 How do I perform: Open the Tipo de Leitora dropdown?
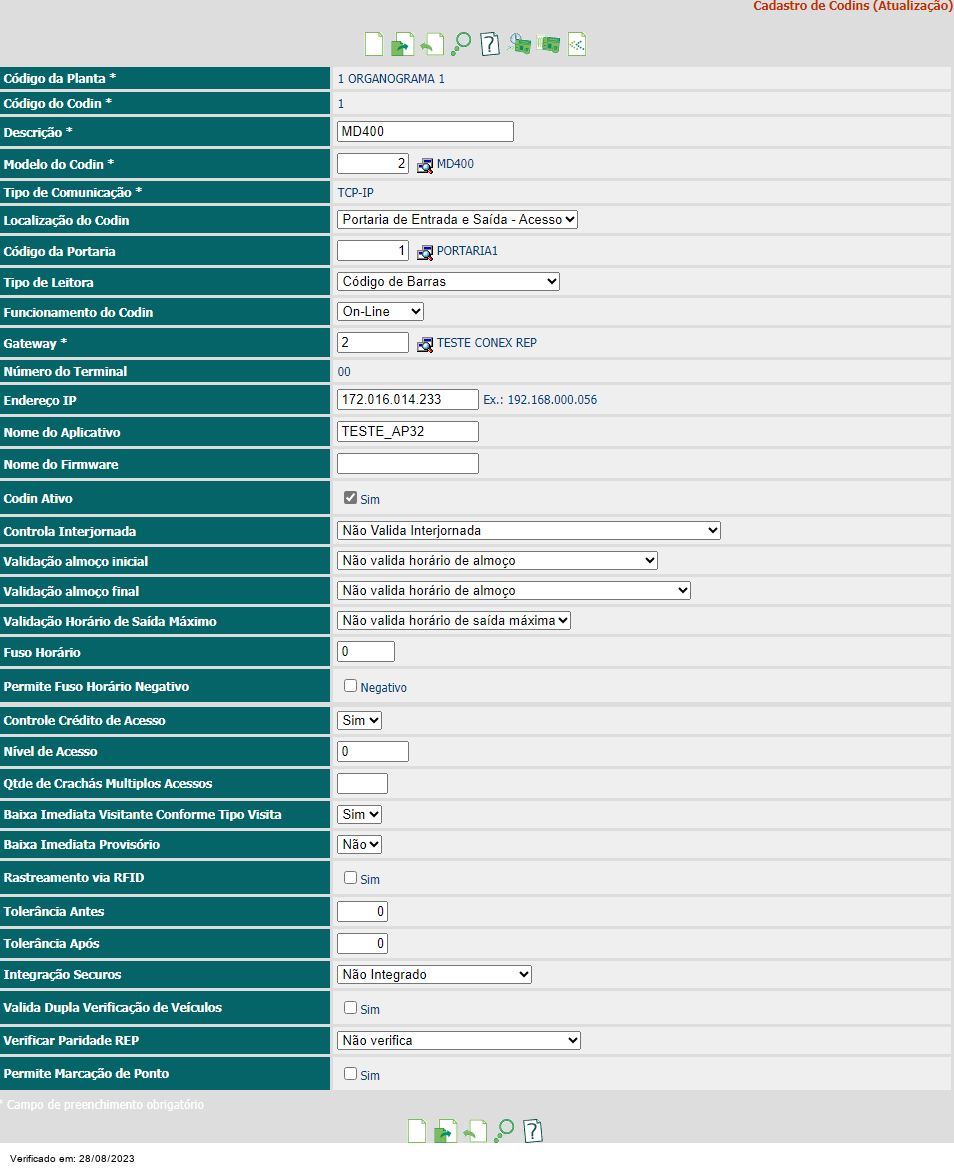coord(448,281)
